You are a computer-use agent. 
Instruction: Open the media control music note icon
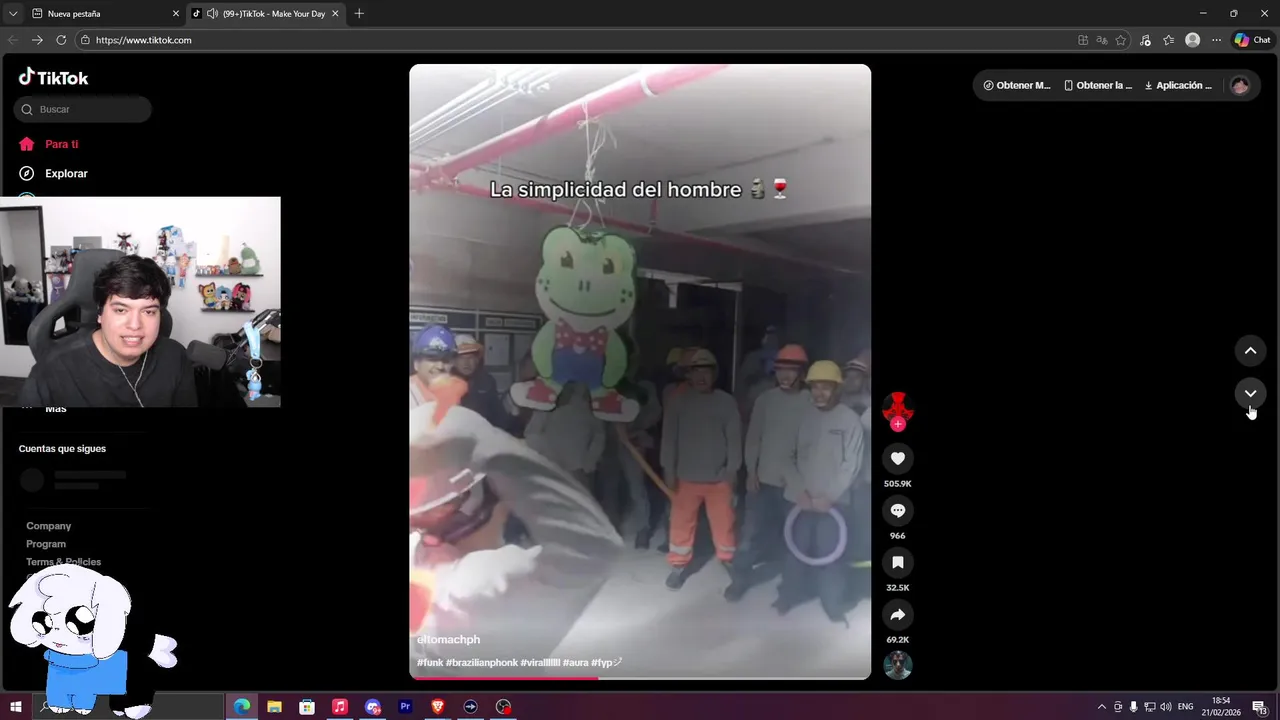pos(1145,40)
